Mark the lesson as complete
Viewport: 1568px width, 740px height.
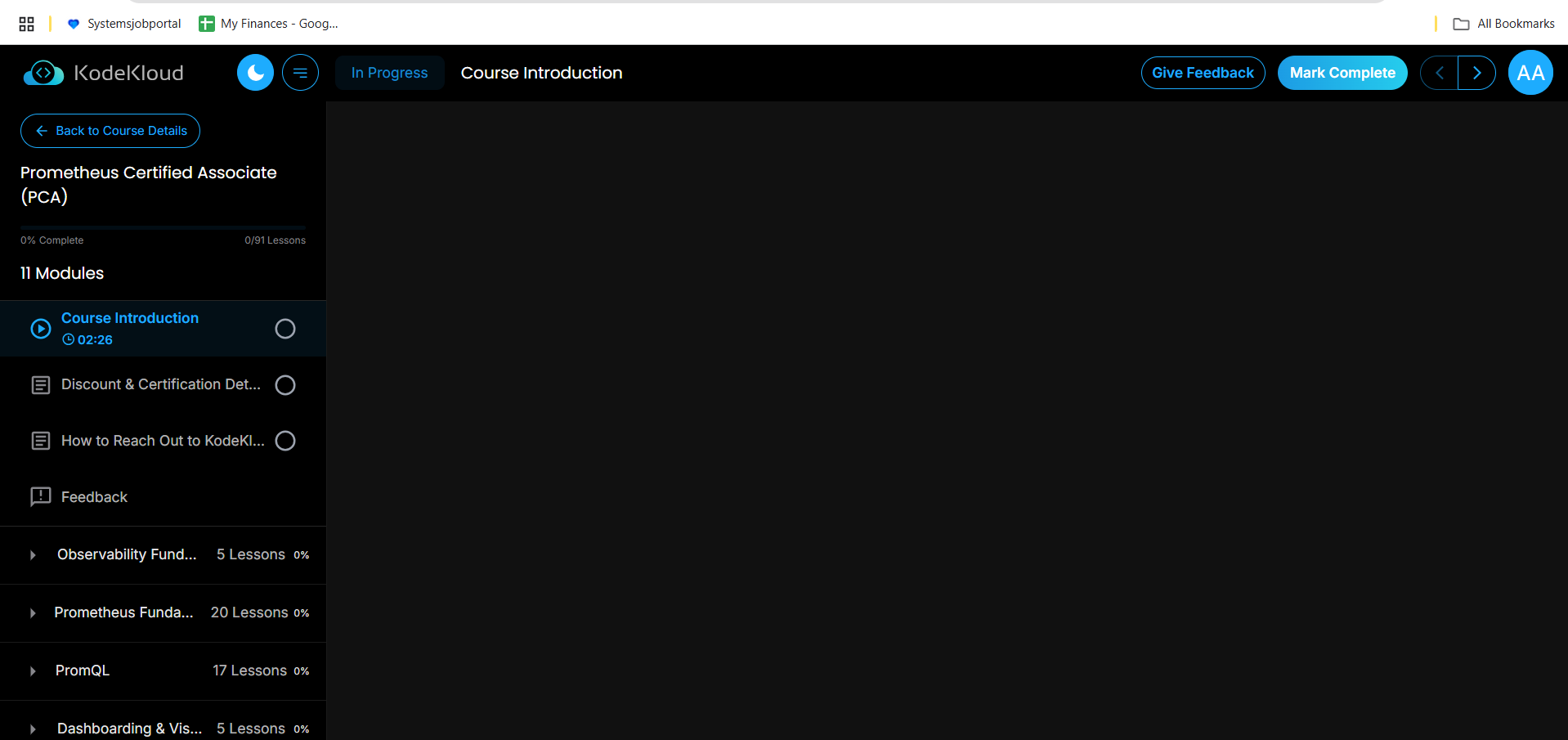[1342, 73]
